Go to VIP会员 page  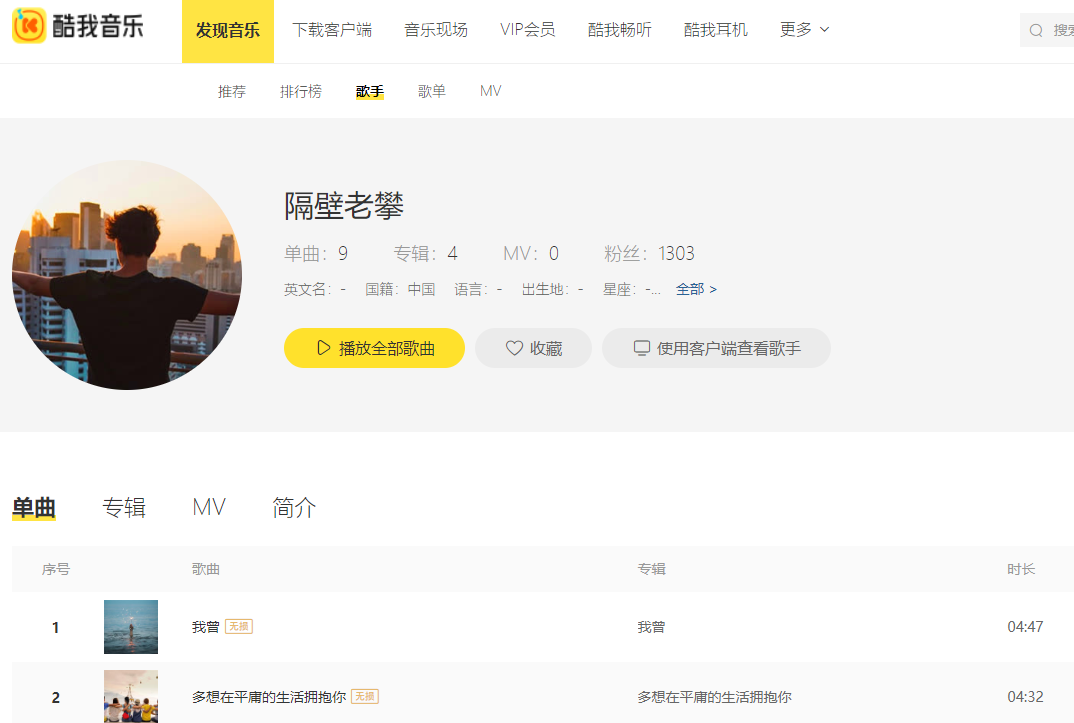pos(528,30)
